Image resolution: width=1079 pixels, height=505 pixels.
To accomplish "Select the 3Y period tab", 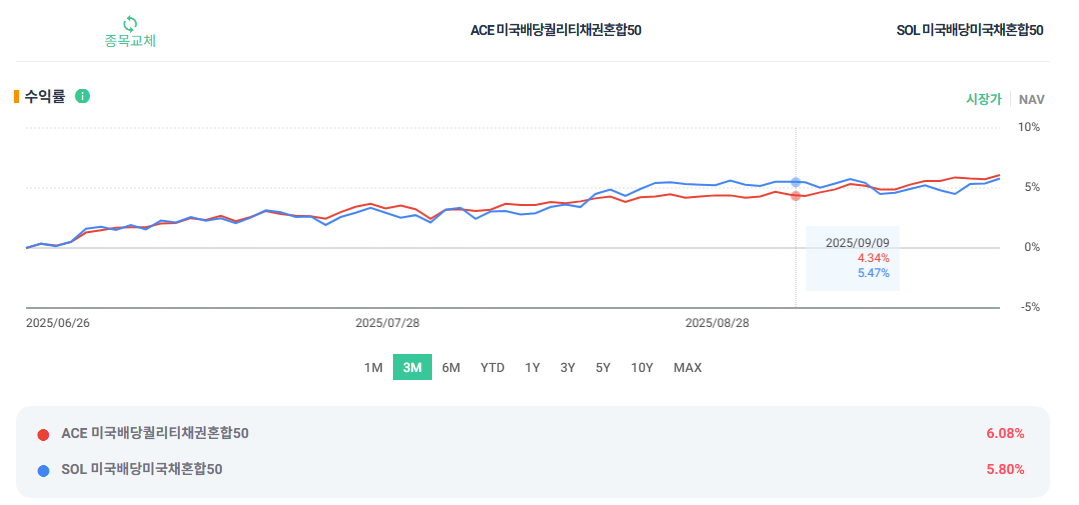I will pyautogui.click(x=568, y=367).
